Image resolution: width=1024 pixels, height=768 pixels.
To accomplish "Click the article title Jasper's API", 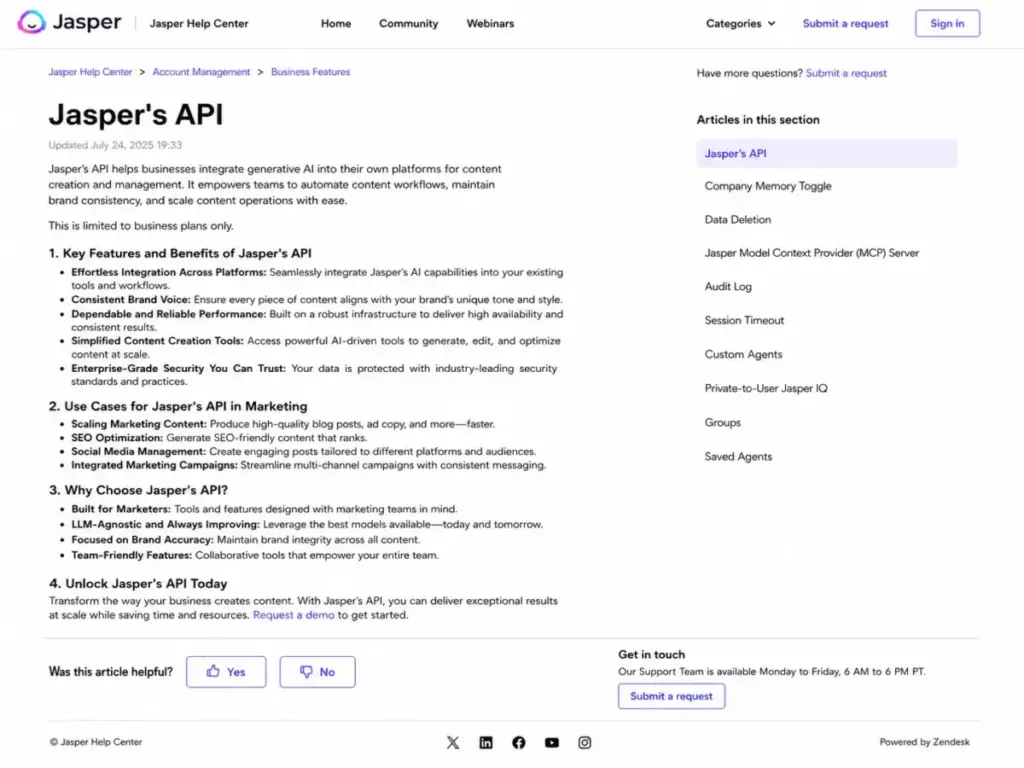I will coord(136,115).
